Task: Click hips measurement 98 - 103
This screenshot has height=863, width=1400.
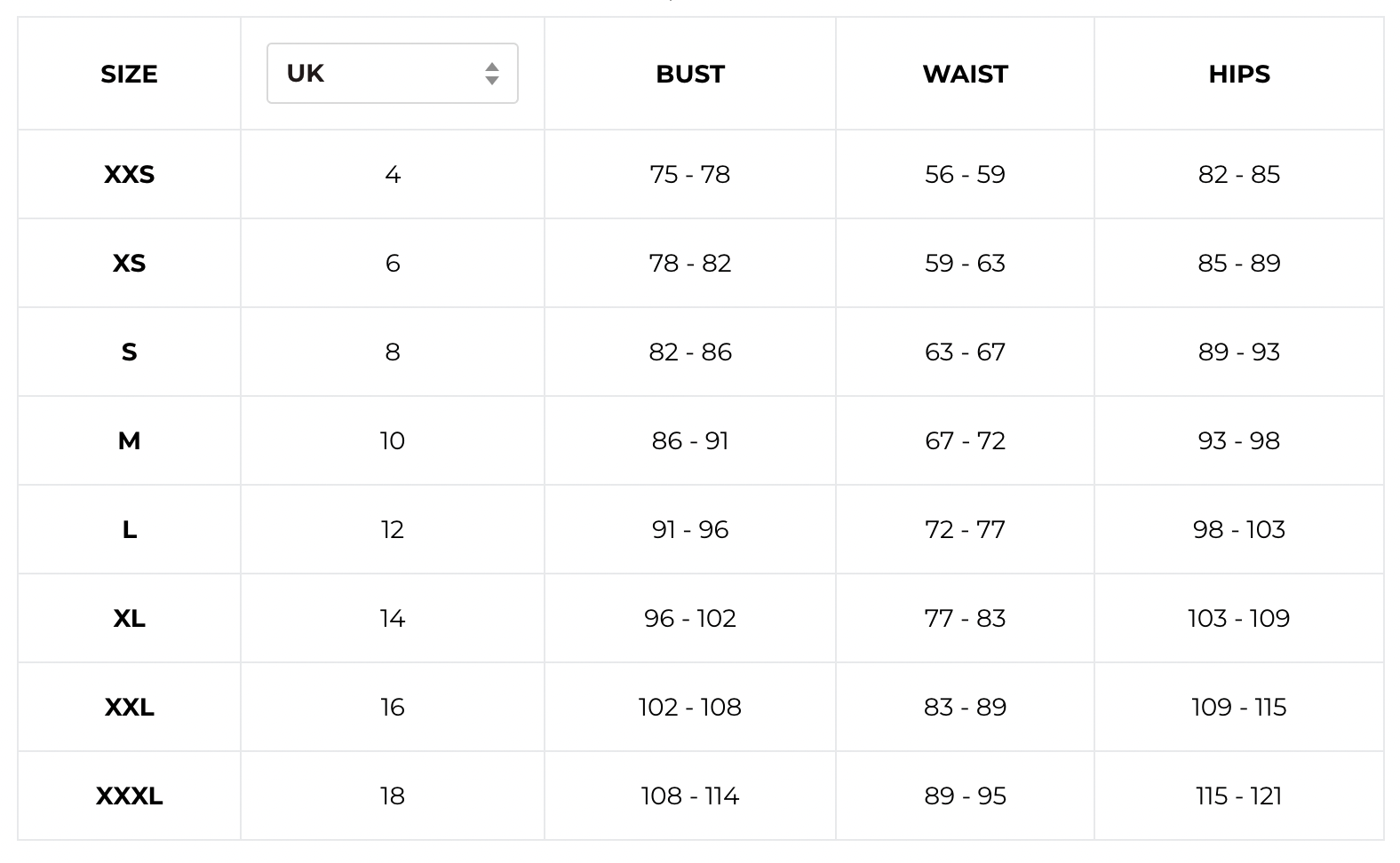Action: point(1238,530)
